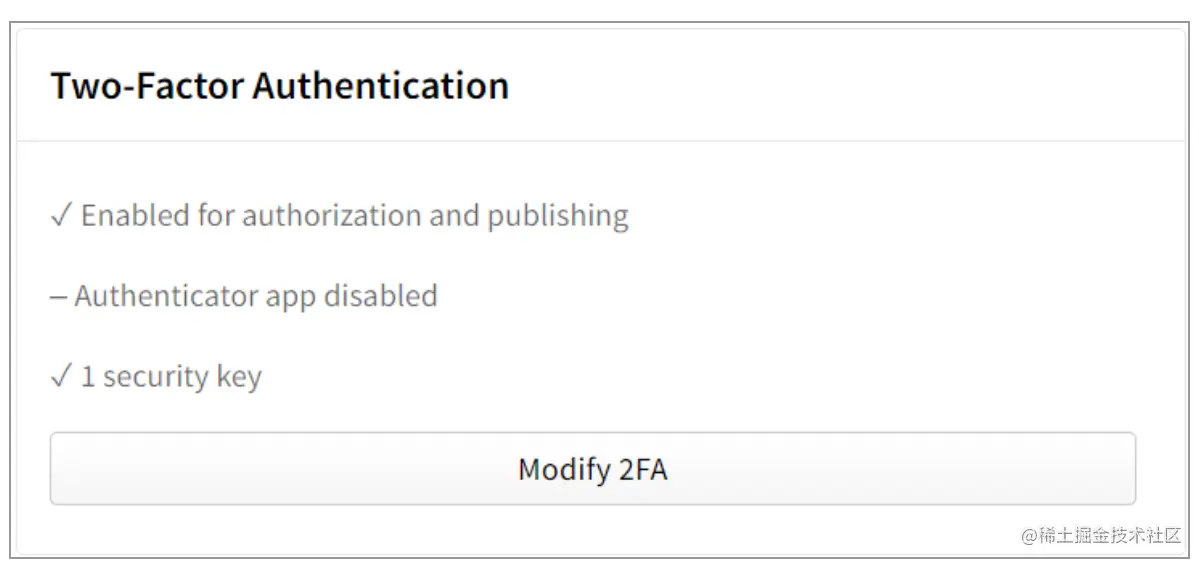Click the checkmark beside 1 security key
This screenshot has height=563, width=1199.
click(x=61, y=377)
